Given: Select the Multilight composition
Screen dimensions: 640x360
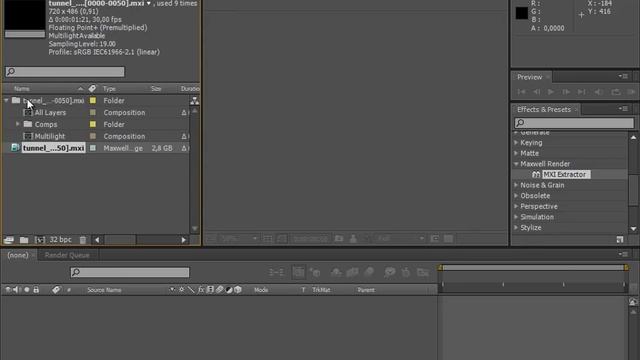Looking at the screenshot, I should 49,136.
